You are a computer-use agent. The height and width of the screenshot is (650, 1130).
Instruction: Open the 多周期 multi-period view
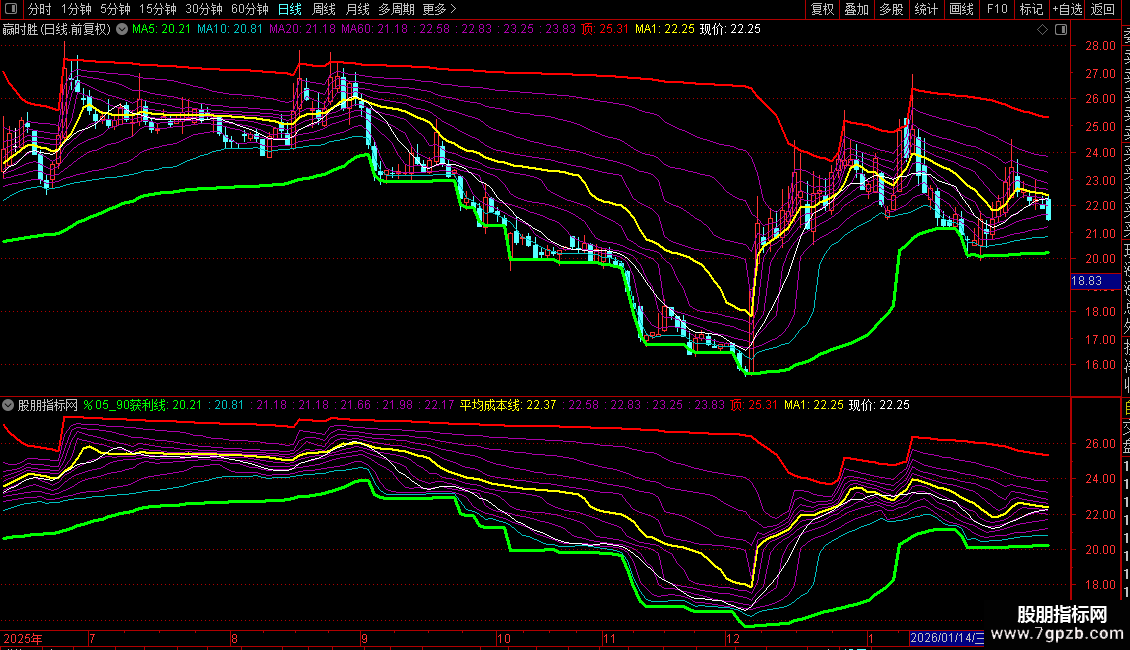pyautogui.click(x=396, y=9)
